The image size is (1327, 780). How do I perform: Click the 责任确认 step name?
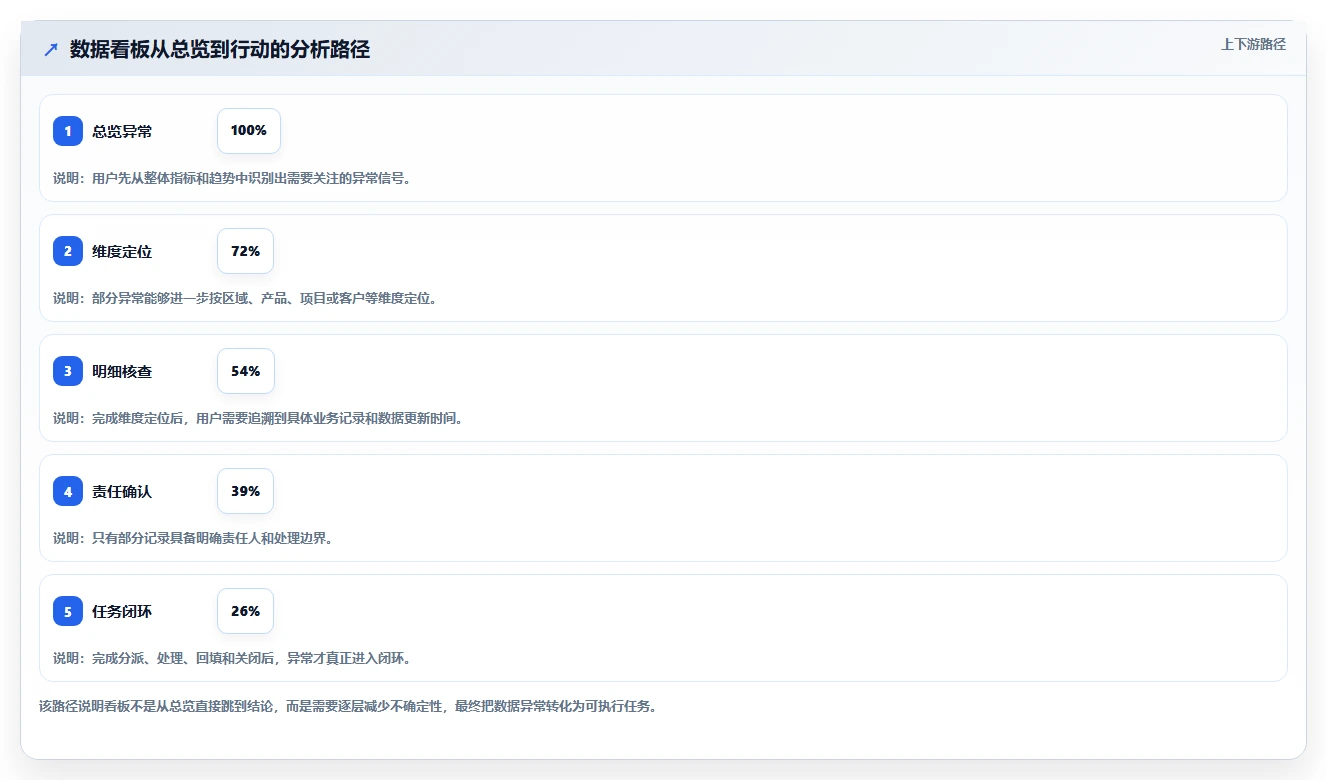(x=122, y=491)
